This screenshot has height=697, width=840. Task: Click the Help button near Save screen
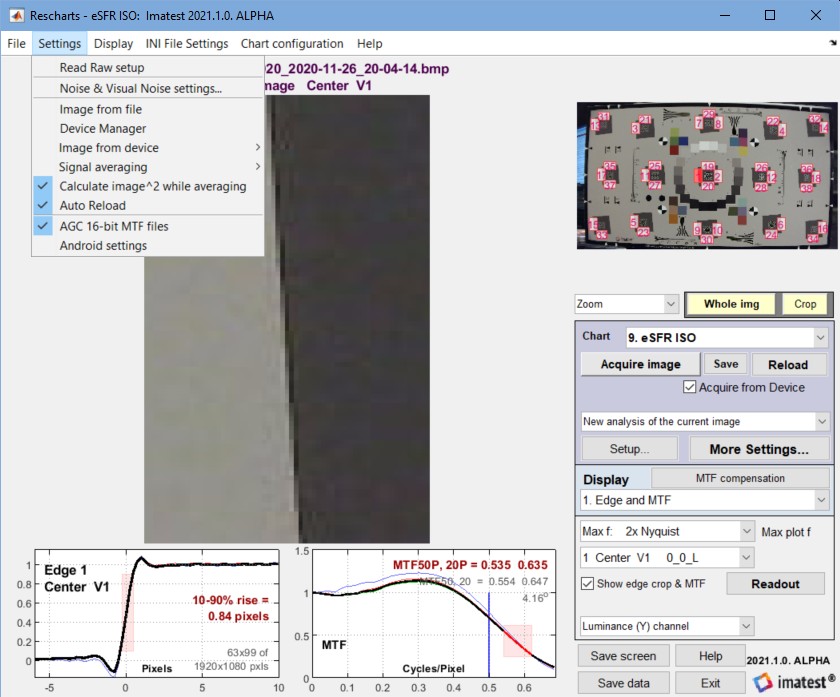(x=710, y=656)
